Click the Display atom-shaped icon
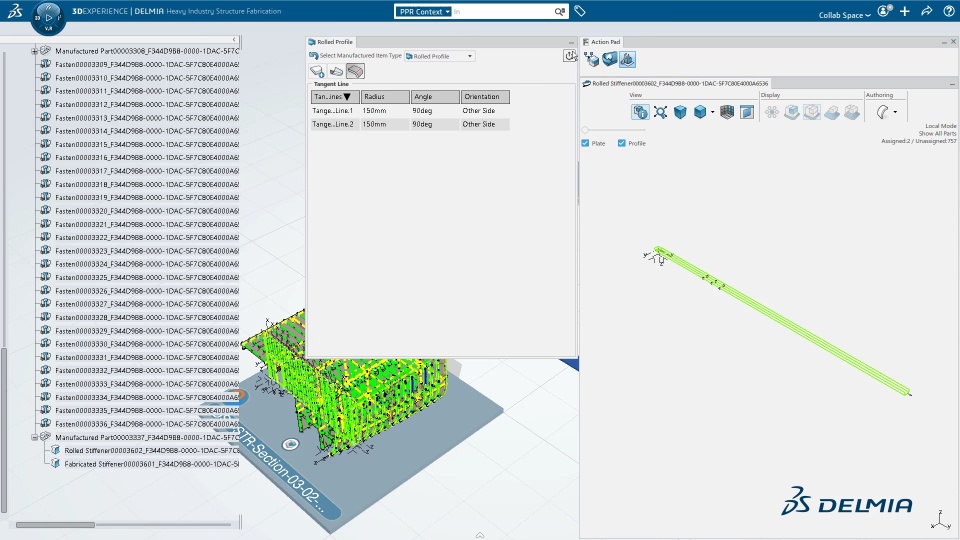The width and height of the screenshot is (960, 540). (771, 112)
